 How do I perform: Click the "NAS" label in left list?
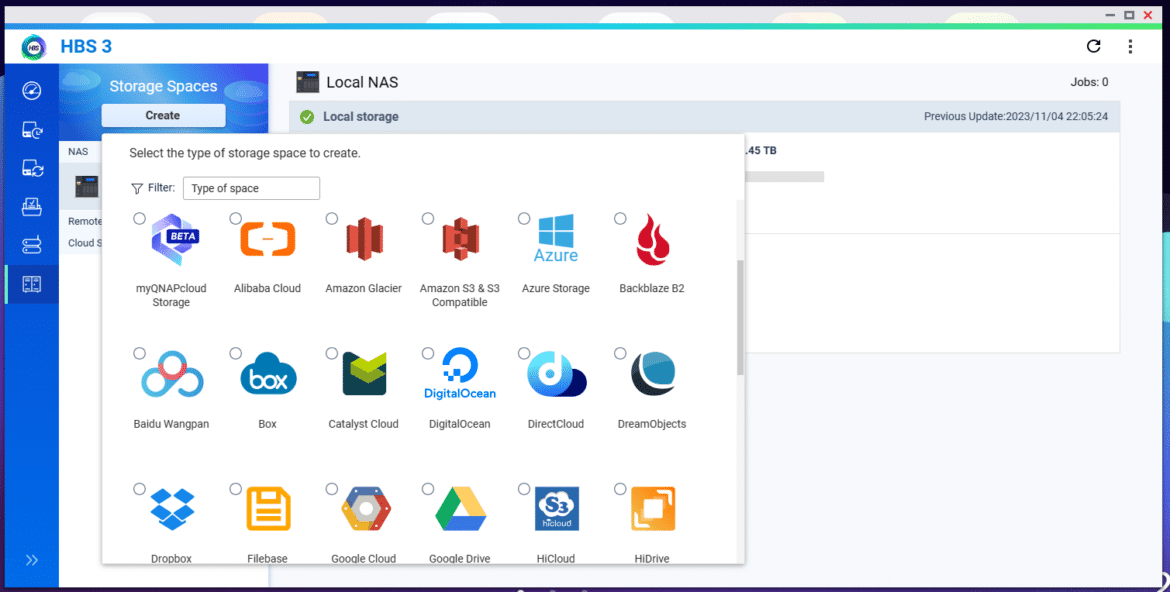(78, 152)
